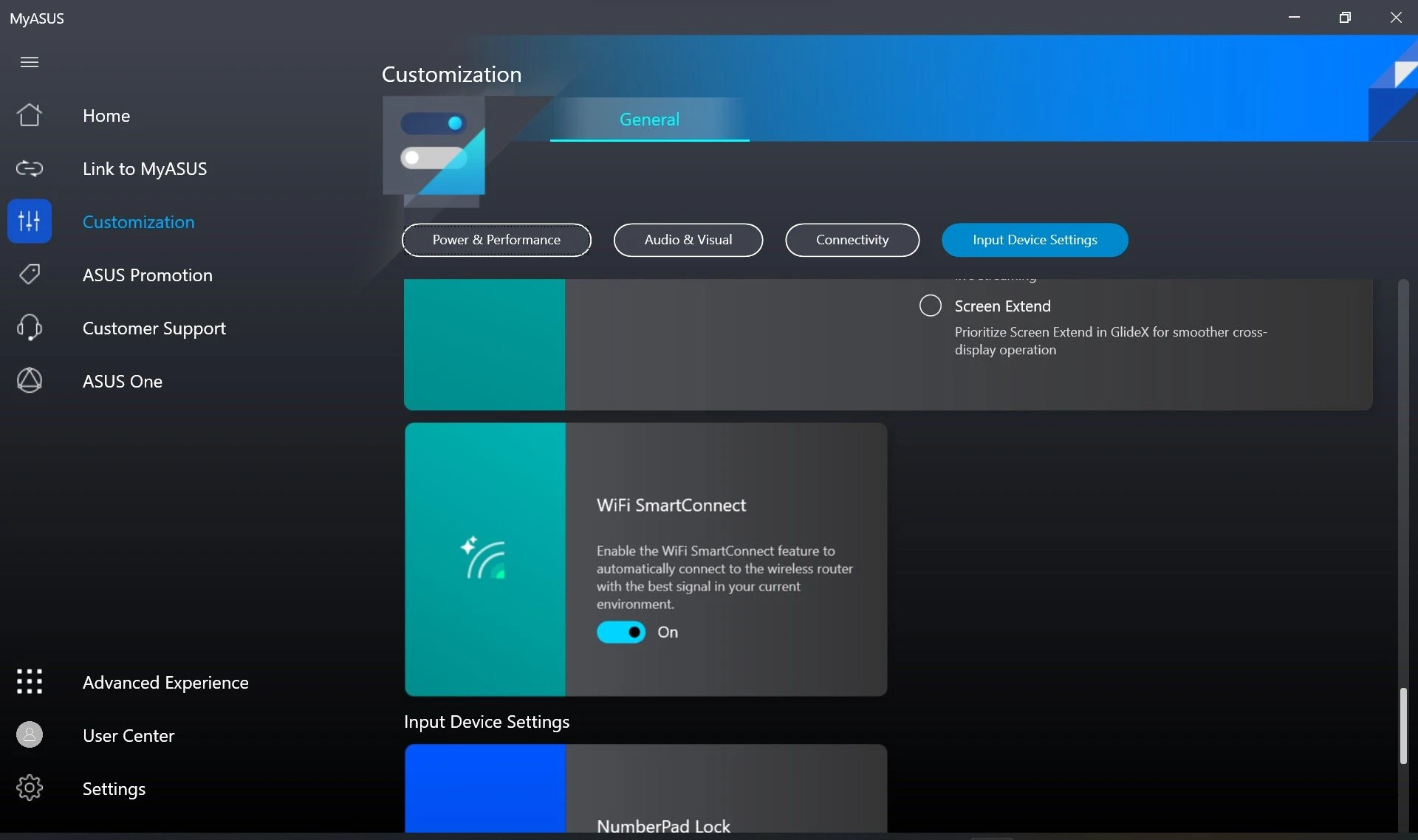Click the ASUS One triangle icon
The width and height of the screenshot is (1418, 840).
(30, 381)
